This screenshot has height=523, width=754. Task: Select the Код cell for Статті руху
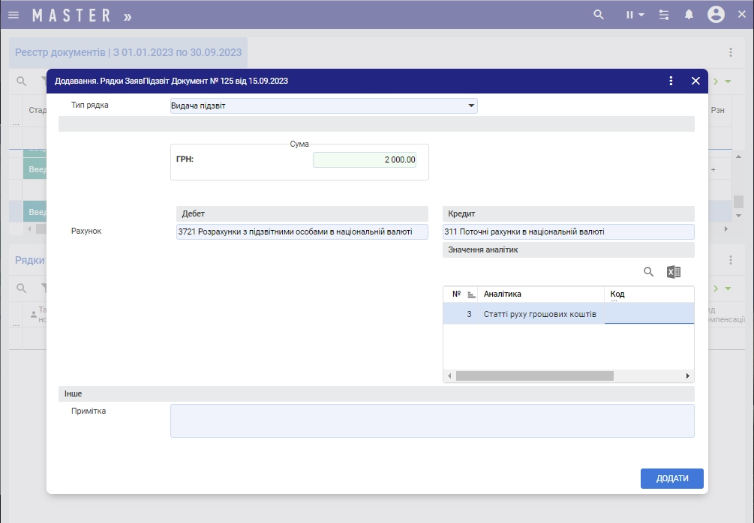click(648, 314)
